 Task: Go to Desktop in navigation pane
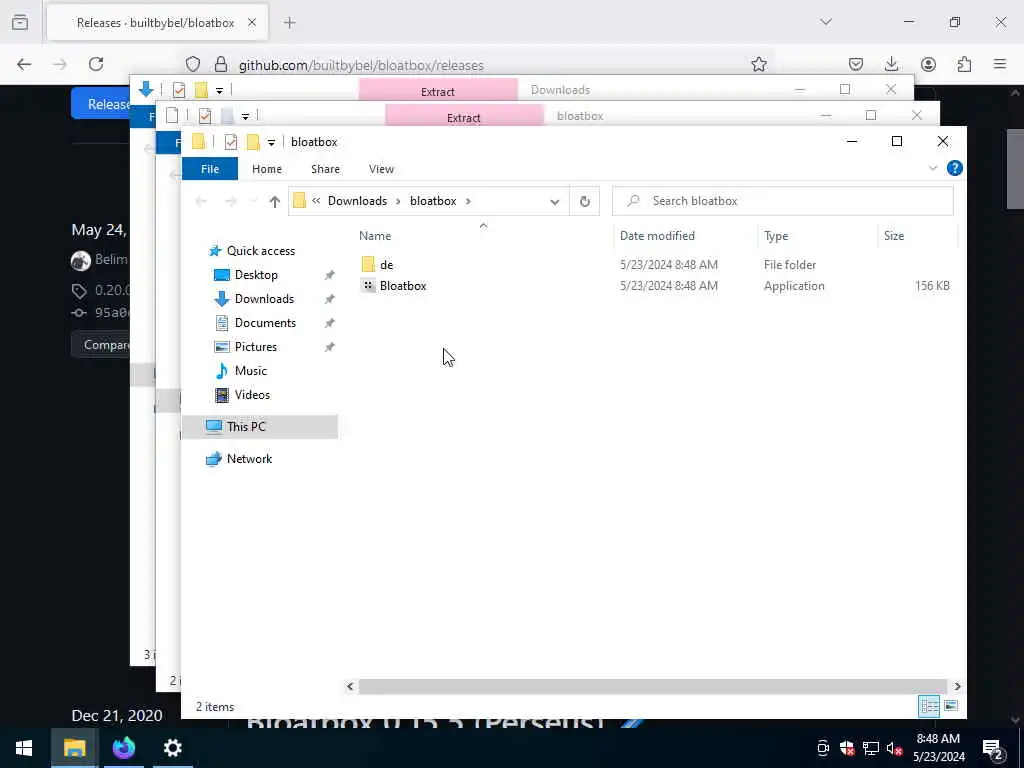pyautogui.click(x=256, y=275)
